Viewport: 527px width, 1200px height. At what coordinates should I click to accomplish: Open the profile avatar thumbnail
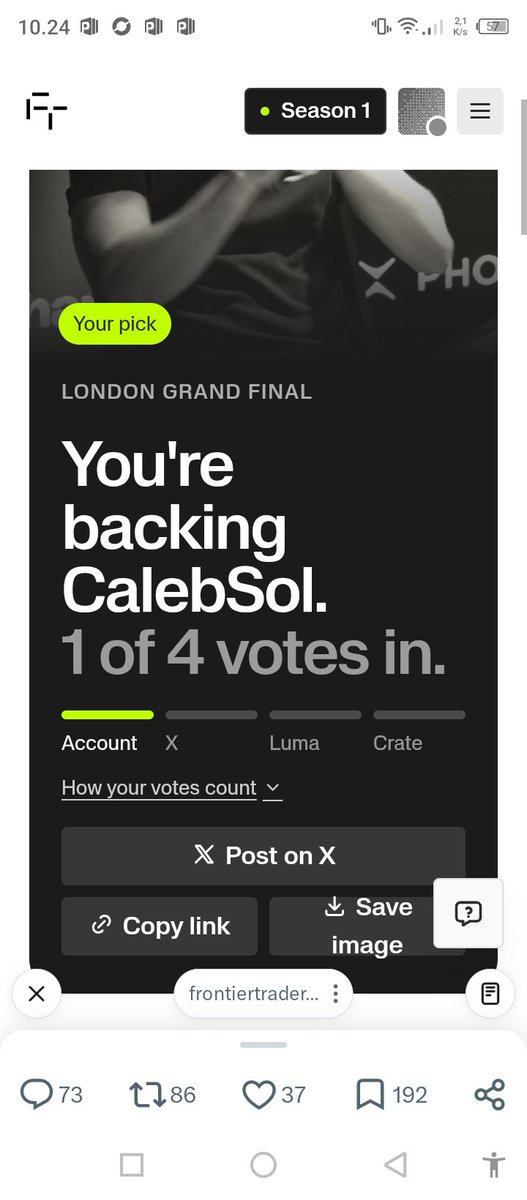421,111
